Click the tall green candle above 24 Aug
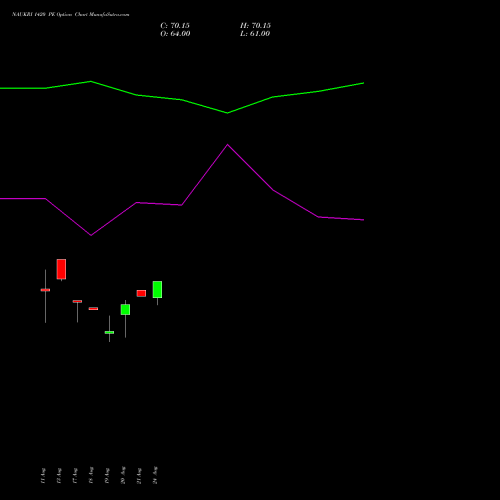 (157, 289)
